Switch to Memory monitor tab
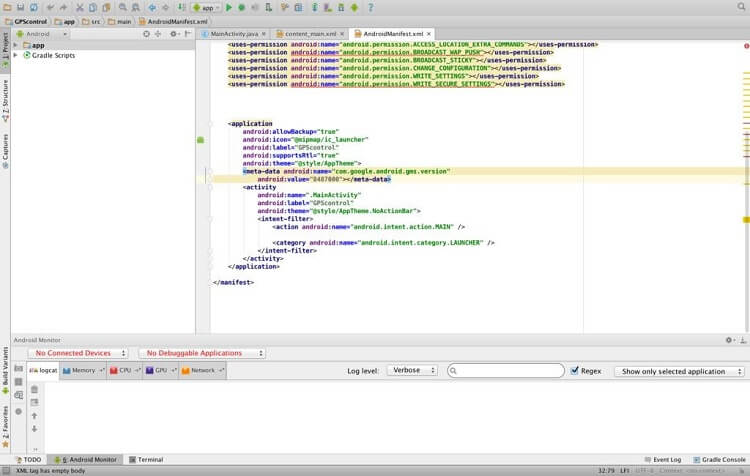Screen dimensions: 750x476 (83, 370)
